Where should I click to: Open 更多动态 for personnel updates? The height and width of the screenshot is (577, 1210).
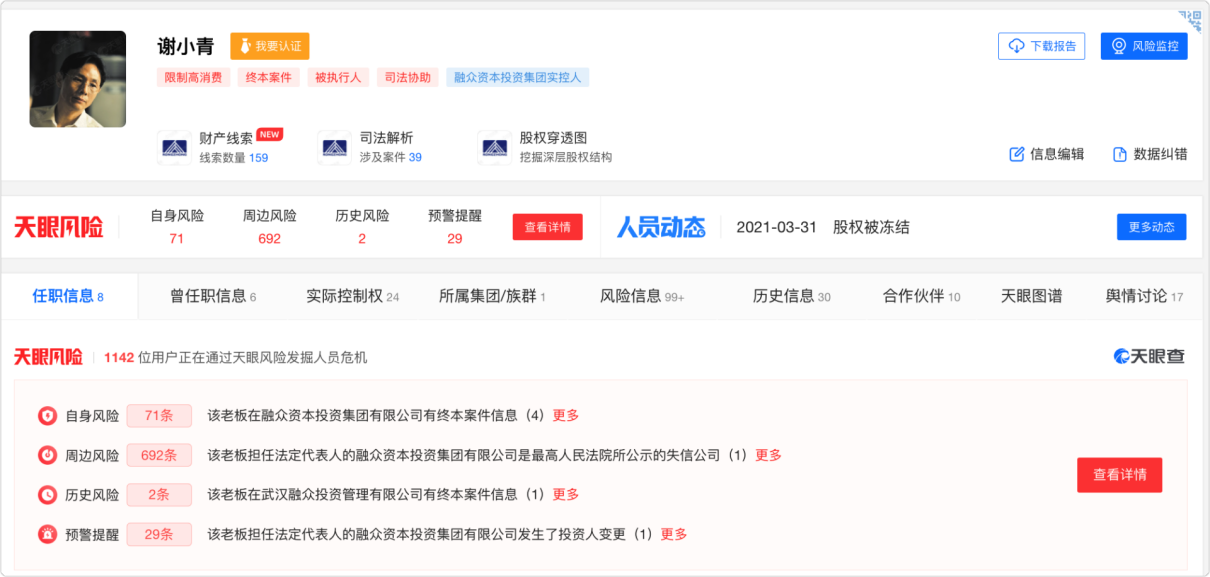[x=1152, y=227]
